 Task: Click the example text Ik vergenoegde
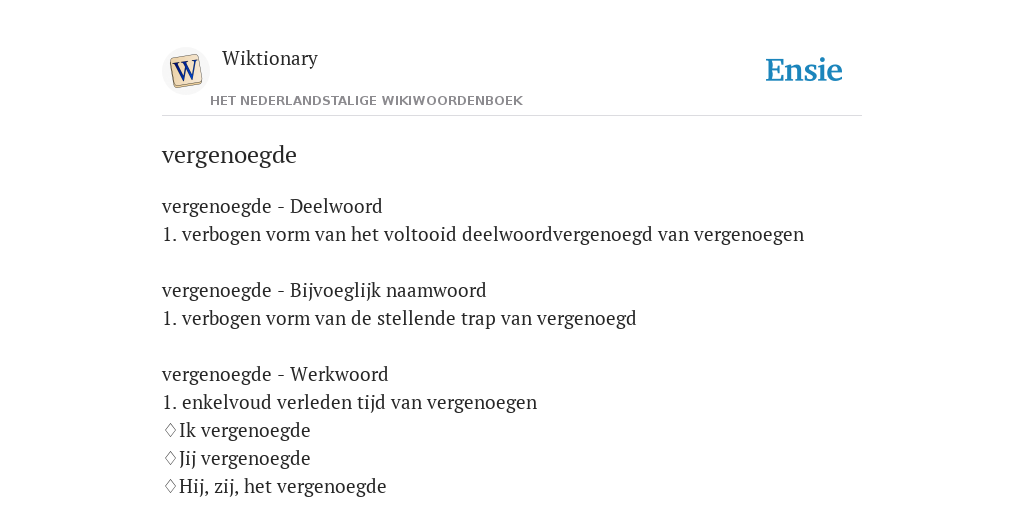pos(245,430)
